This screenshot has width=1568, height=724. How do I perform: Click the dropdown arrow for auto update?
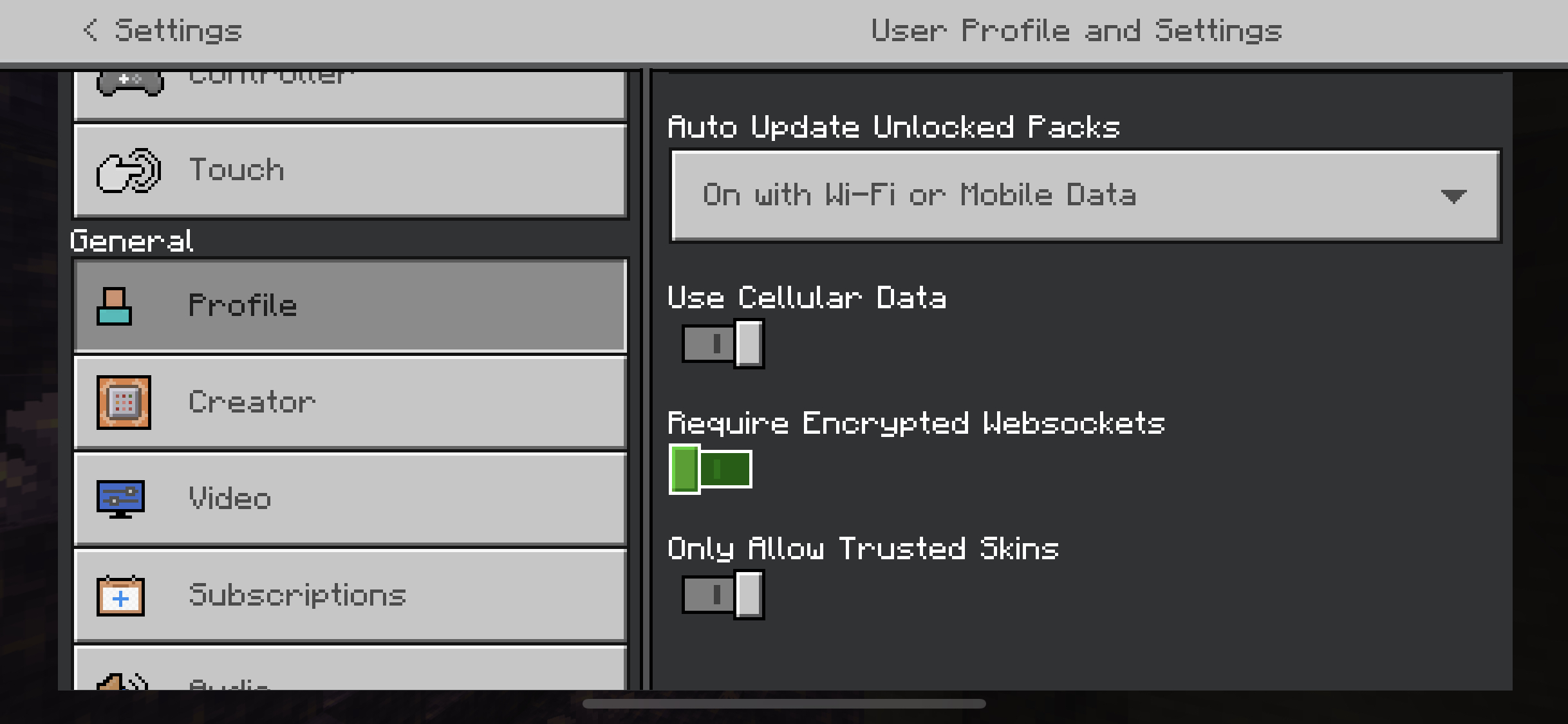[x=1453, y=196]
